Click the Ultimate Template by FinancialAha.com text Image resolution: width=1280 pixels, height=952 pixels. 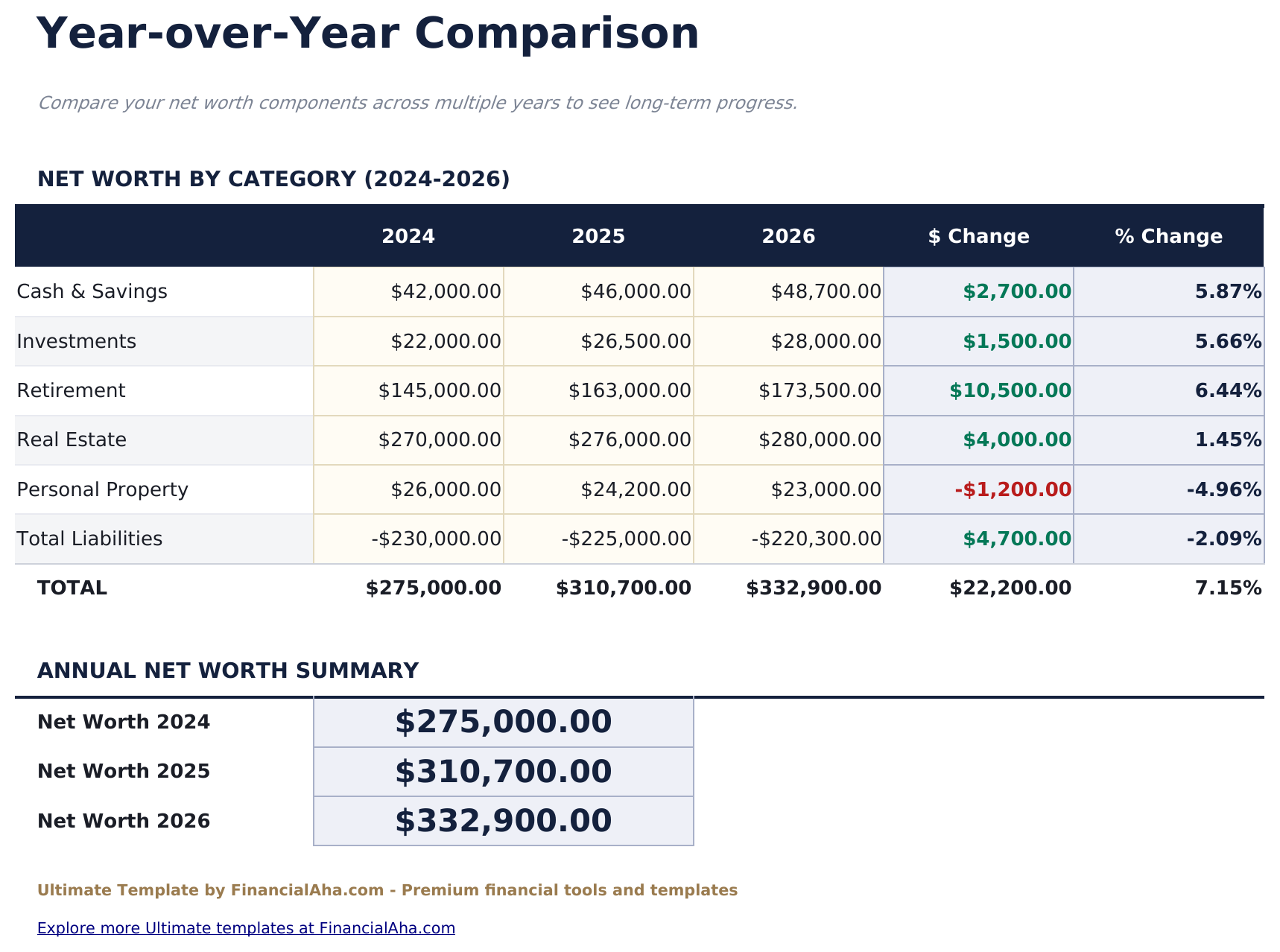tap(387, 889)
